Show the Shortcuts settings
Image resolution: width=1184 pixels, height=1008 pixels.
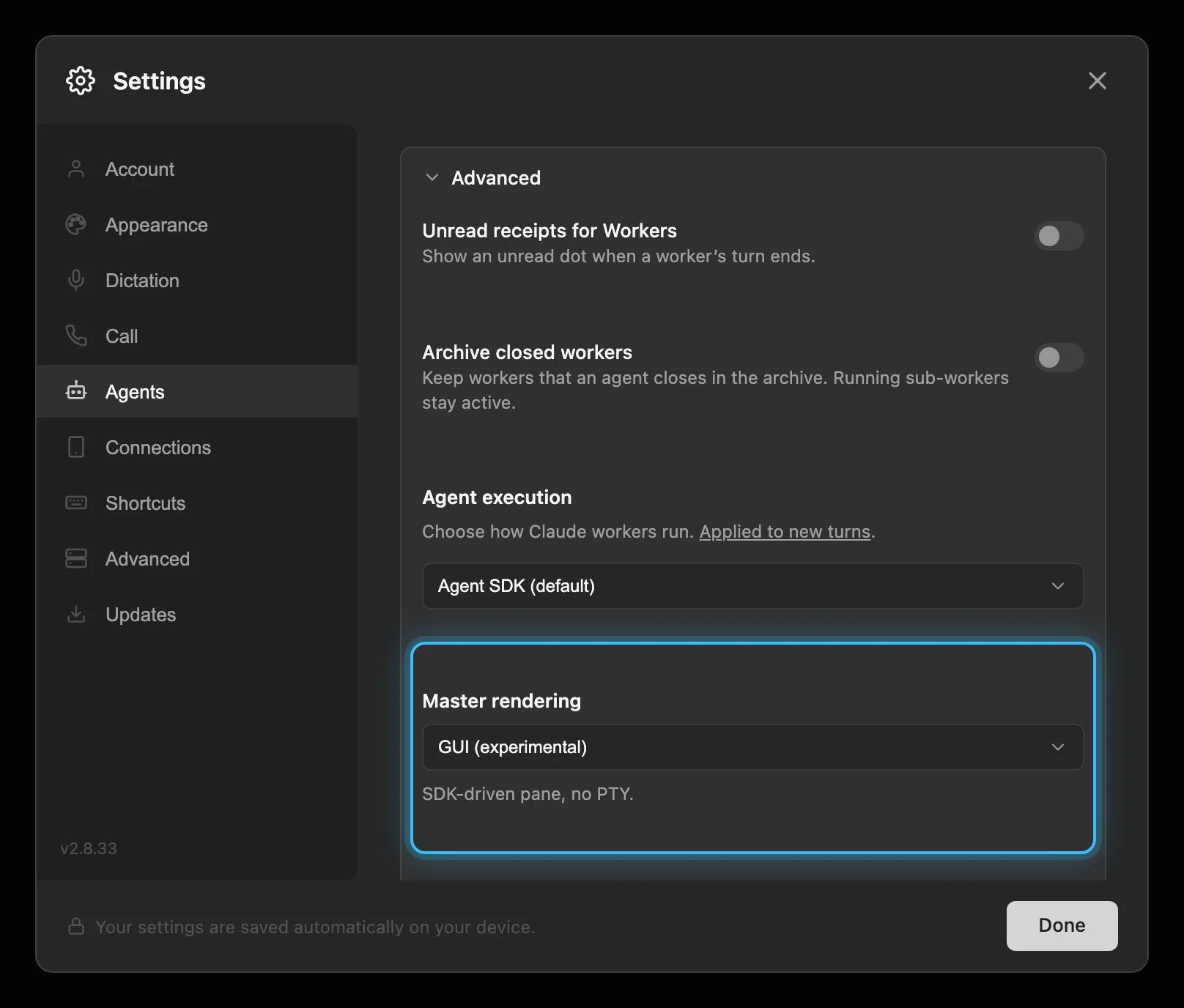pos(197,503)
